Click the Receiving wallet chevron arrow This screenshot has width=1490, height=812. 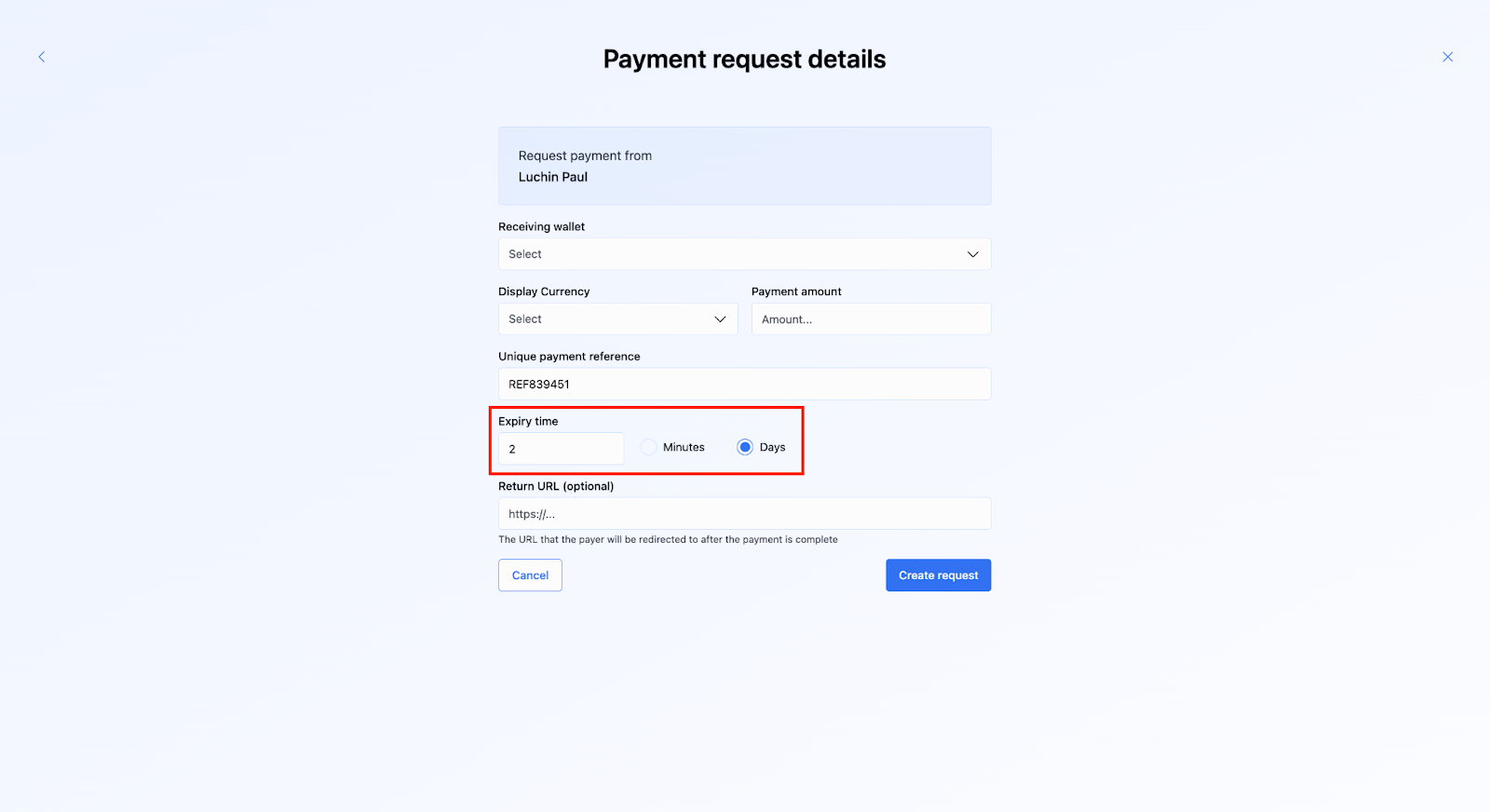972,254
